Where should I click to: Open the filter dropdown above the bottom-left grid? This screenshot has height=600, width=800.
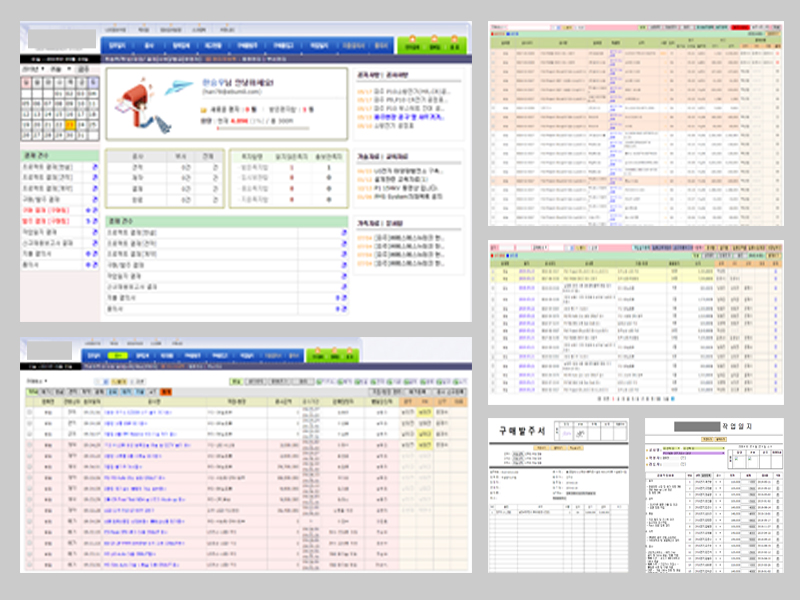pos(33,381)
